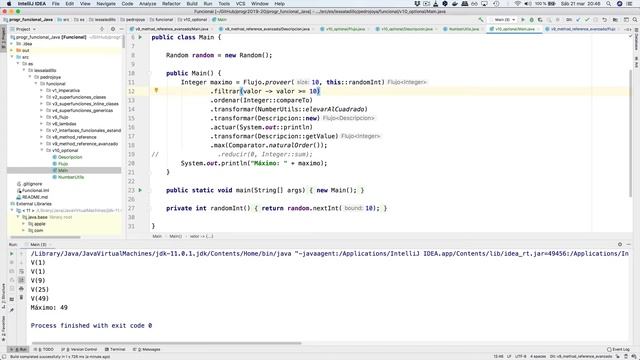Start debugging with the toolbar bug icon
The image size is (640, 360).
pos(531,20)
